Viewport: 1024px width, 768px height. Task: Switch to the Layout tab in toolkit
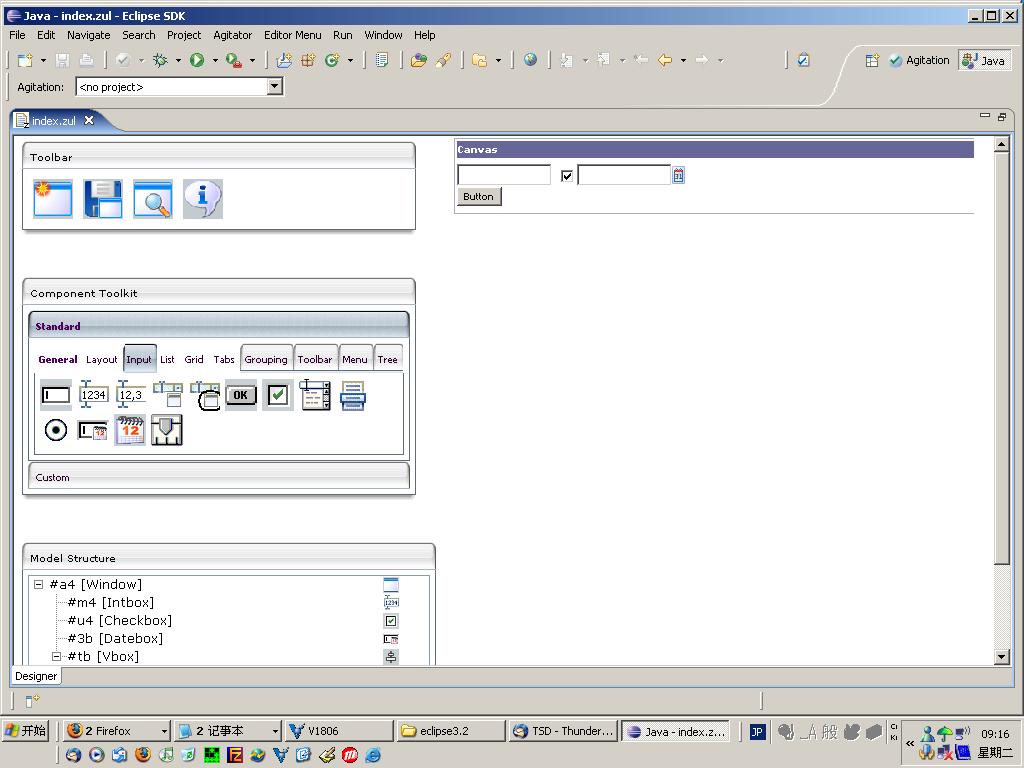pyautogui.click(x=101, y=359)
